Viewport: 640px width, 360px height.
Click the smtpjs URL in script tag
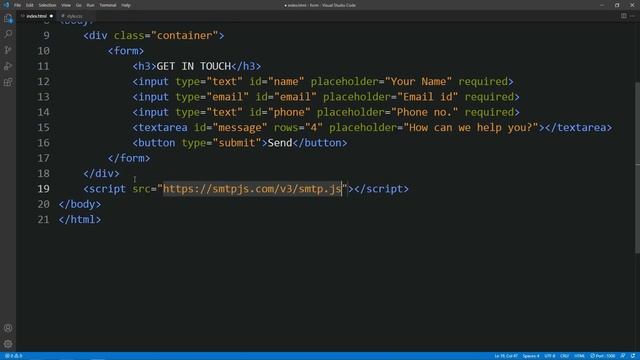coord(252,189)
